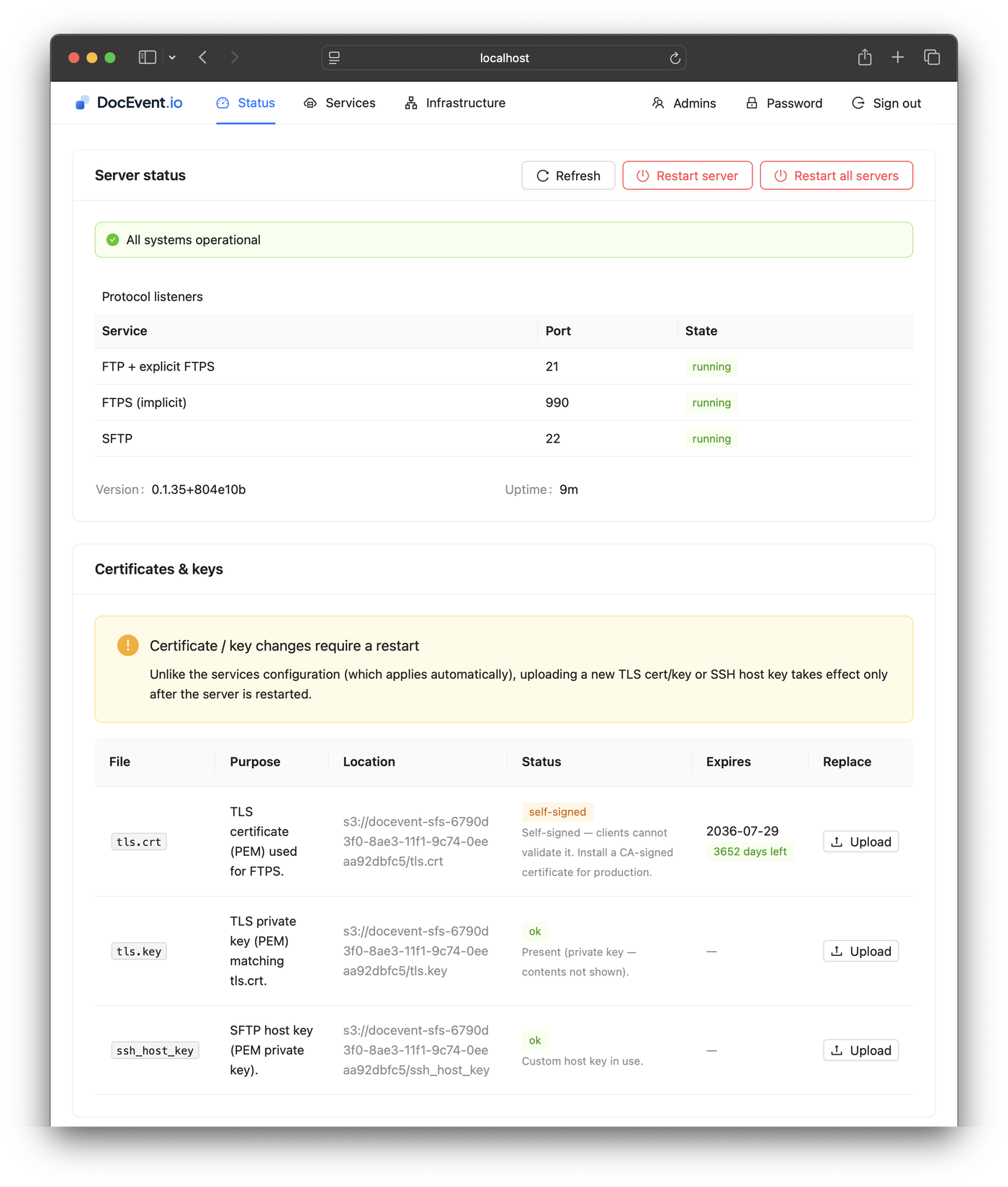The width and height of the screenshot is (1008, 1187).
Task: Click the tls.crt file tag
Action: tap(139, 841)
